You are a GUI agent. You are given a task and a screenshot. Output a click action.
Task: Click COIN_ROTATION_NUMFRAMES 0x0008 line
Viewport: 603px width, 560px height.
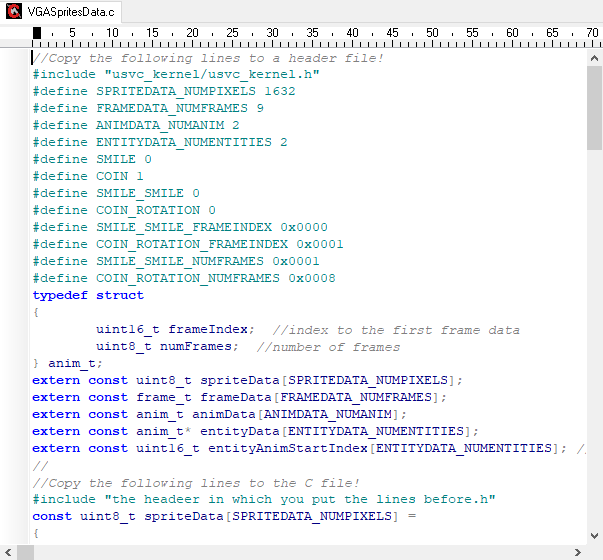[184, 278]
